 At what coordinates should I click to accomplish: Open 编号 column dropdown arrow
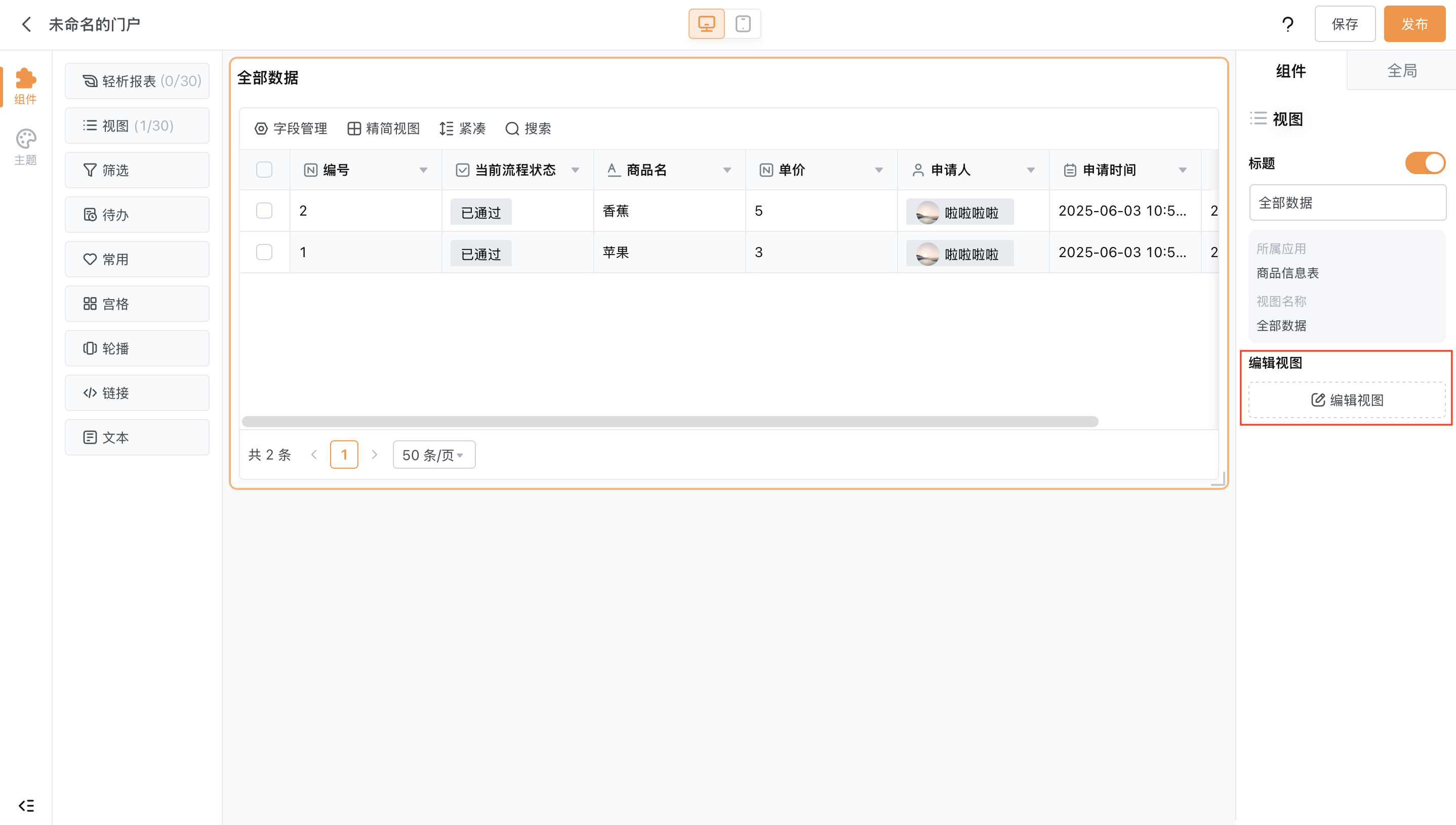coord(423,170)
